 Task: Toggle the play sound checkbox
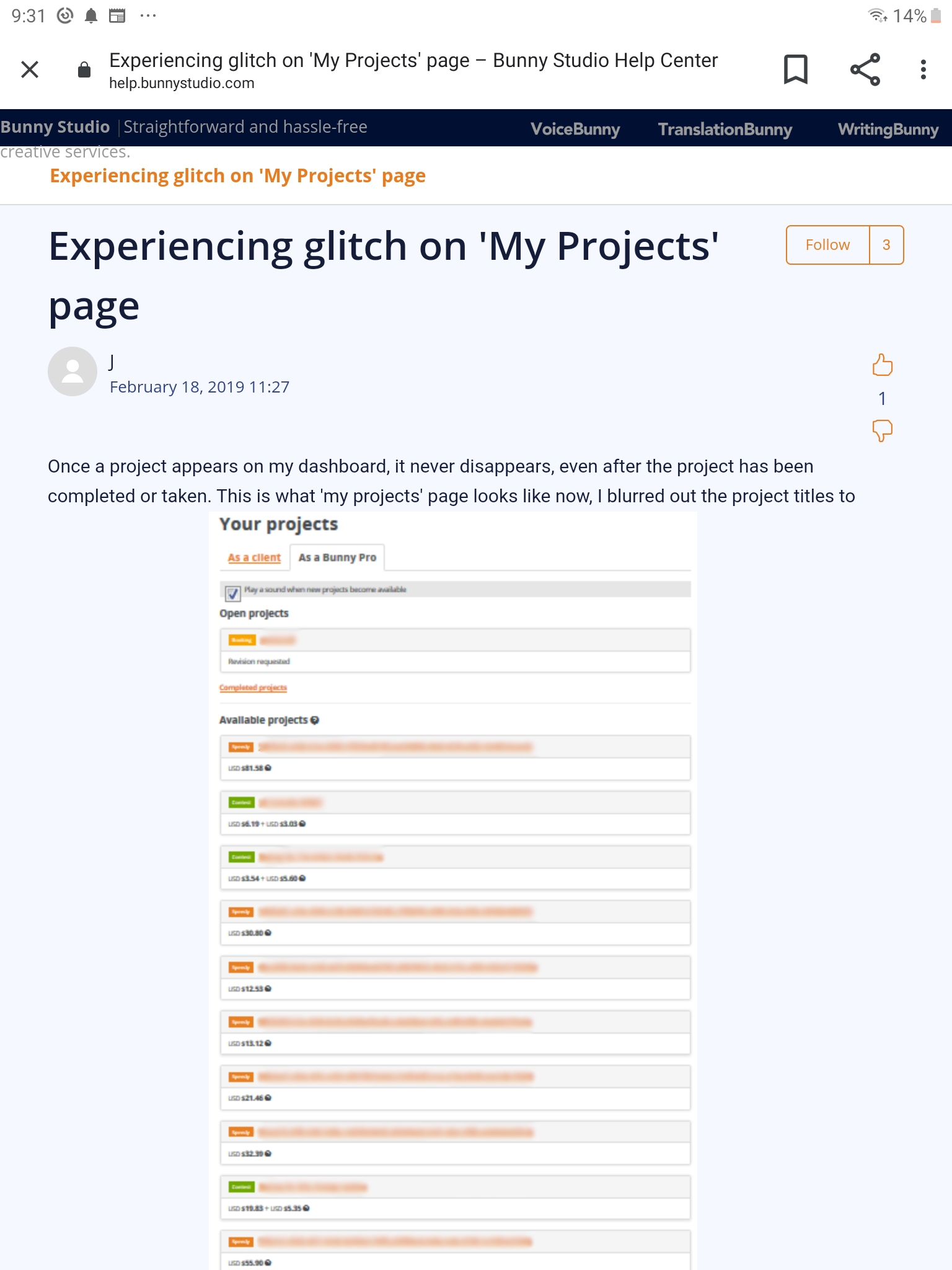pos(233,593)
